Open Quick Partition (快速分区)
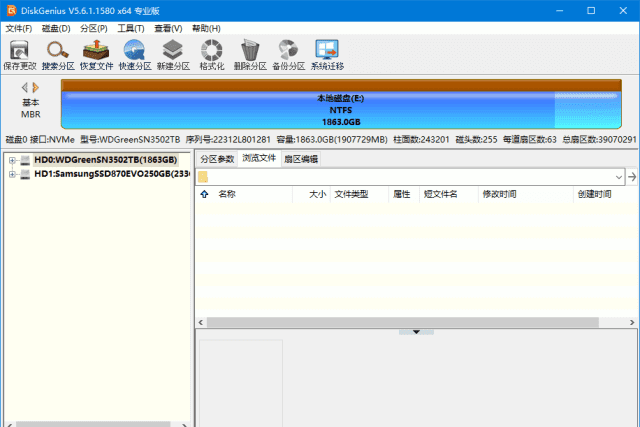Viewport: 640px width, 427px height. 135,55
